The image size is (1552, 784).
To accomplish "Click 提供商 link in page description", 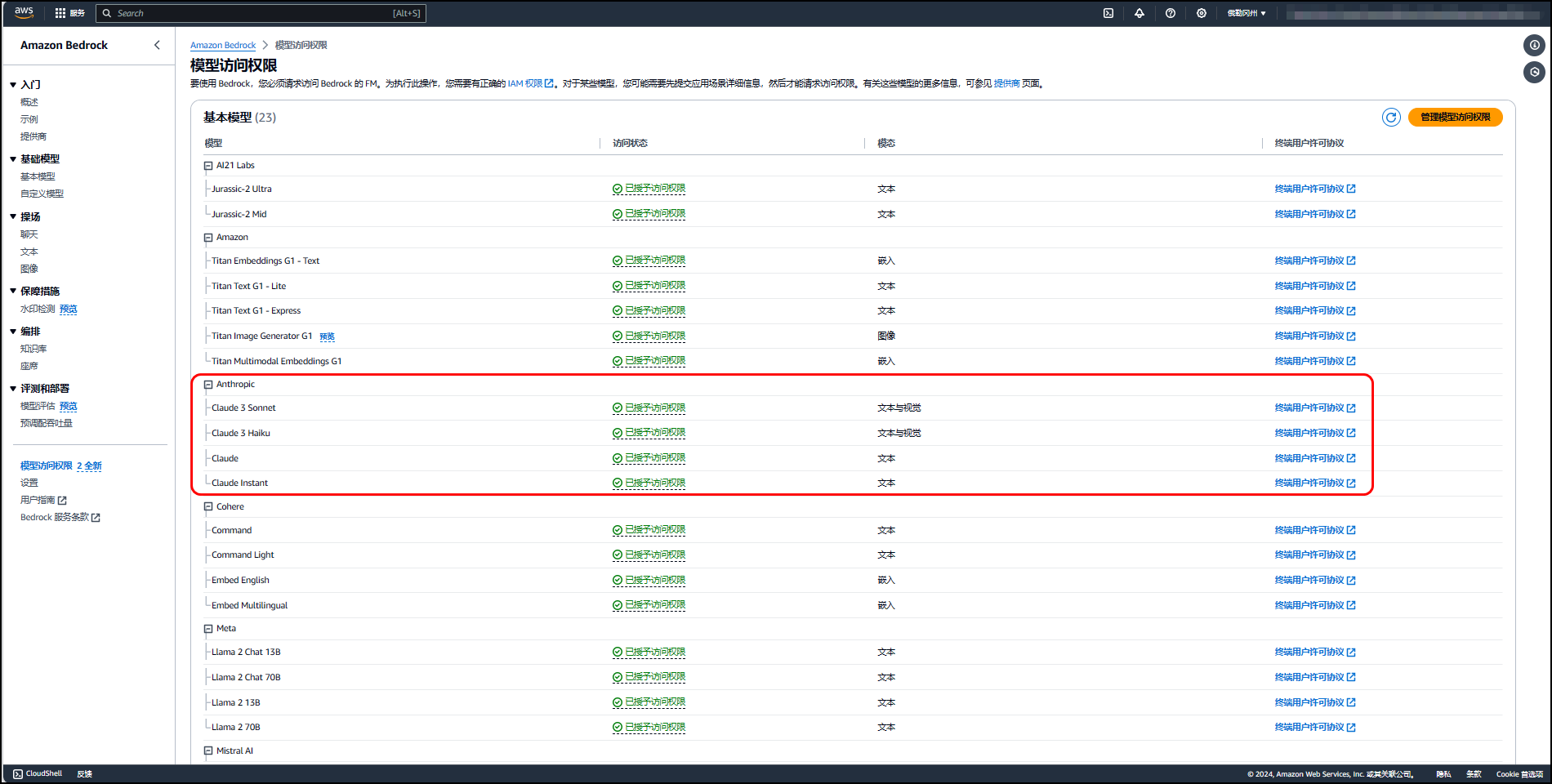I will (x=1007, y=83).
